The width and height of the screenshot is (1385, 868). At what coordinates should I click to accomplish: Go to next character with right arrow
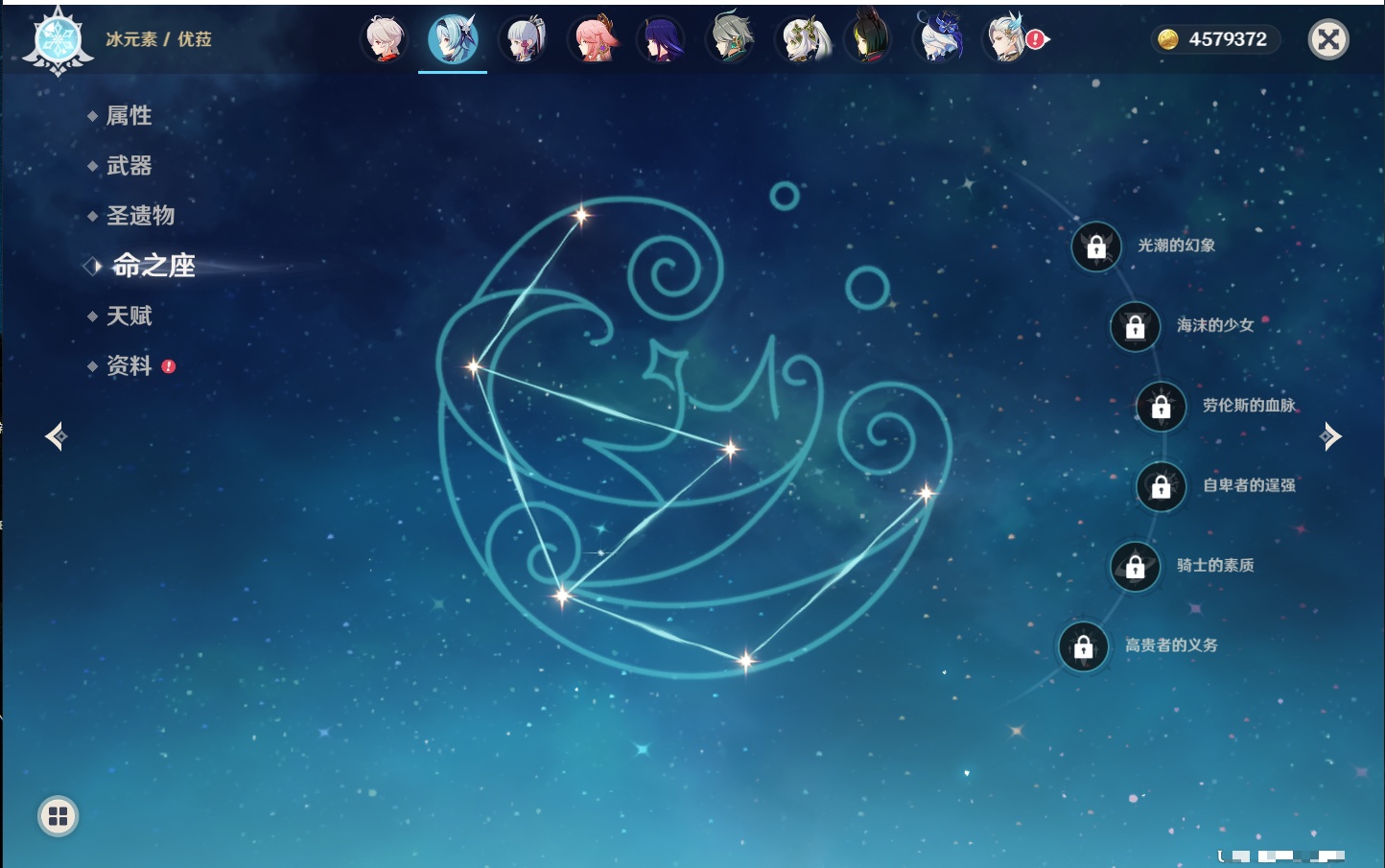pos(1329,436)
